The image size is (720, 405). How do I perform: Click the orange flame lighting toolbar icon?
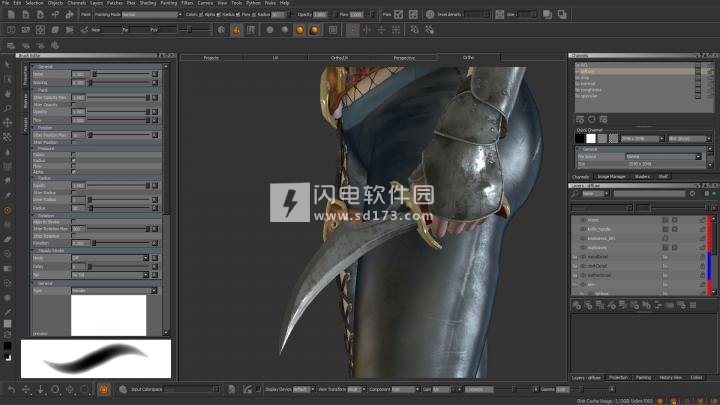click(236, 30)
